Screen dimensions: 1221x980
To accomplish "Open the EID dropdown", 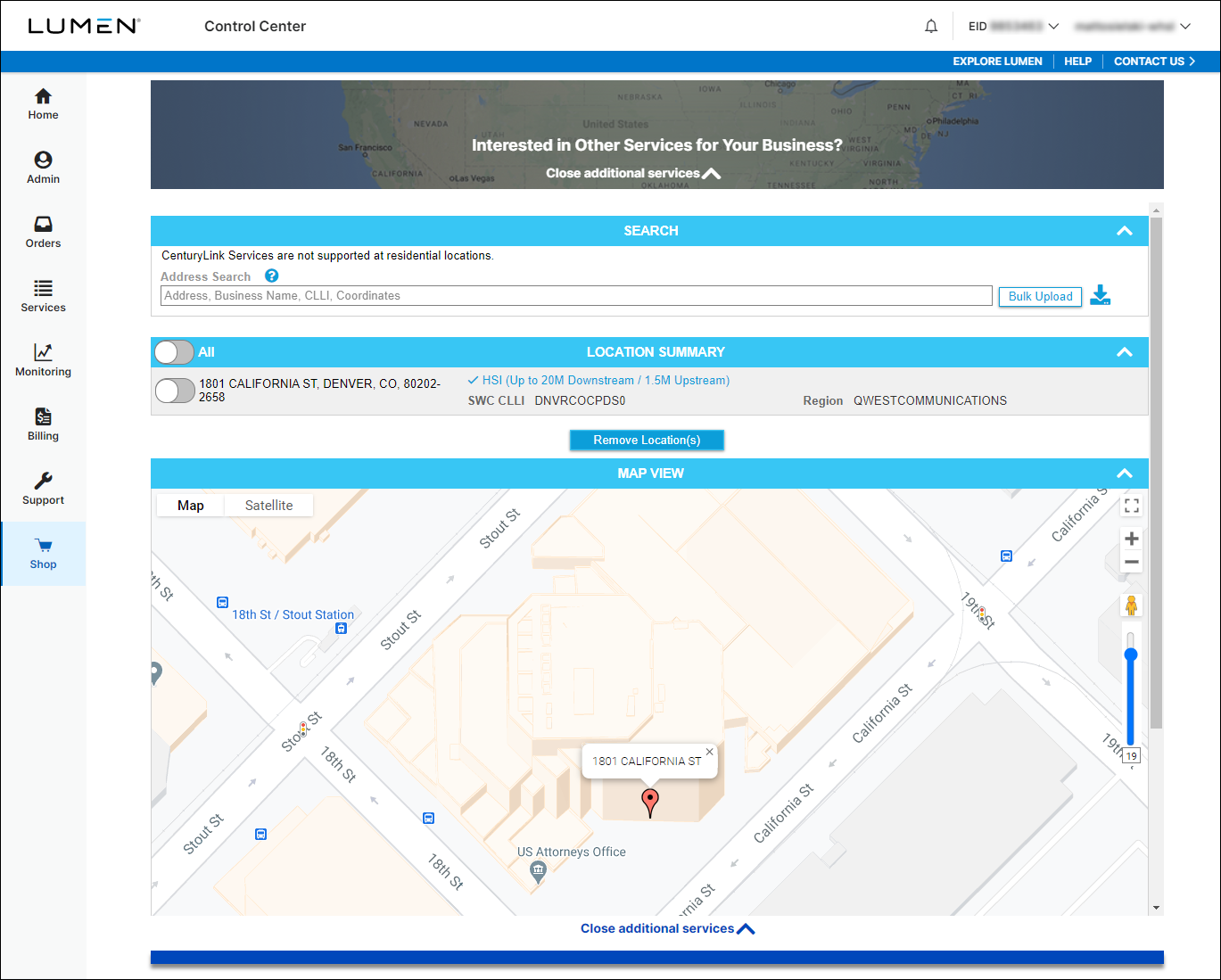I will (x=1013, y=27).
